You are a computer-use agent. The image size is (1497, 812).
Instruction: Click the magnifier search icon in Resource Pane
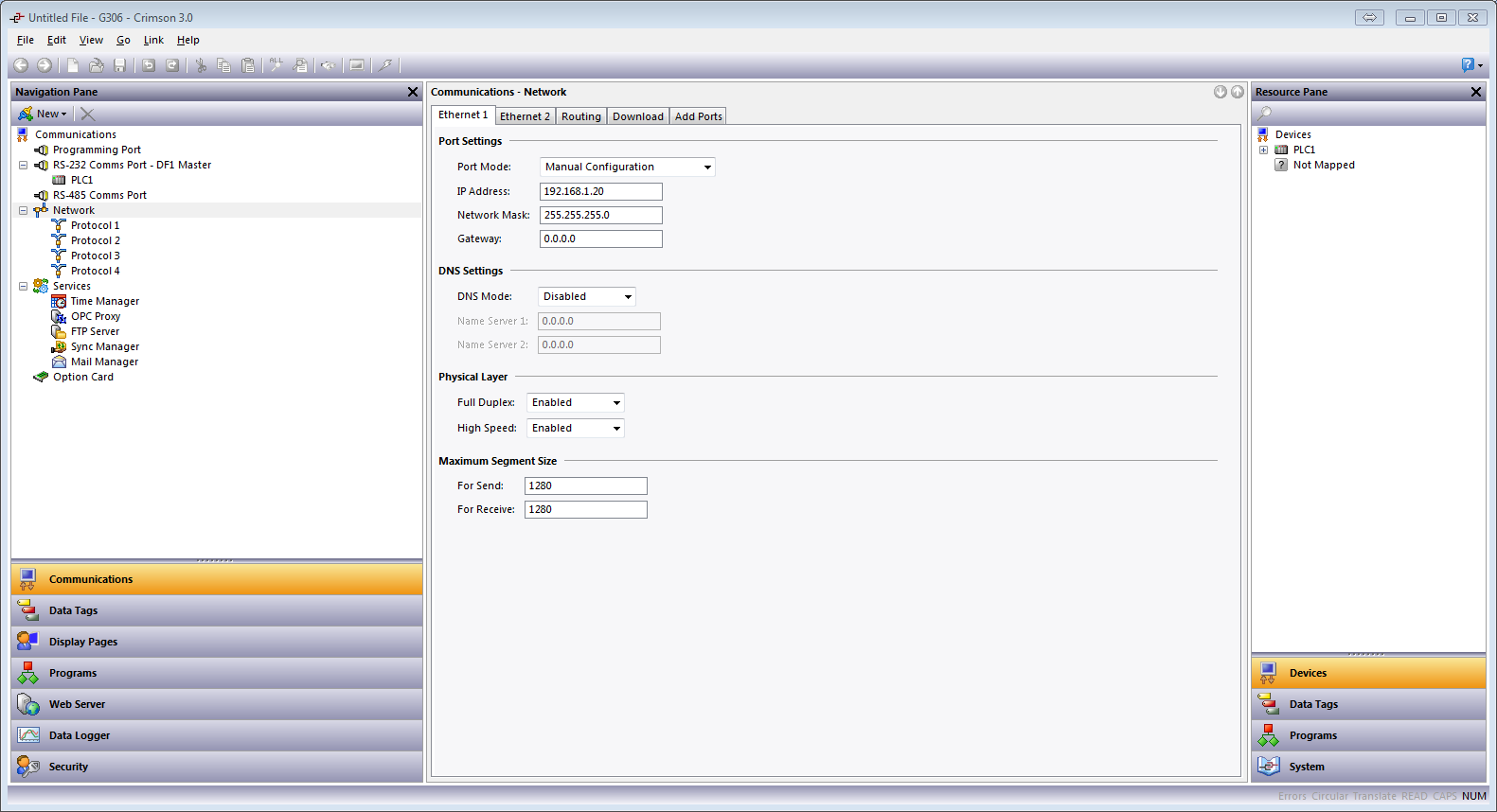[1264, 114]
